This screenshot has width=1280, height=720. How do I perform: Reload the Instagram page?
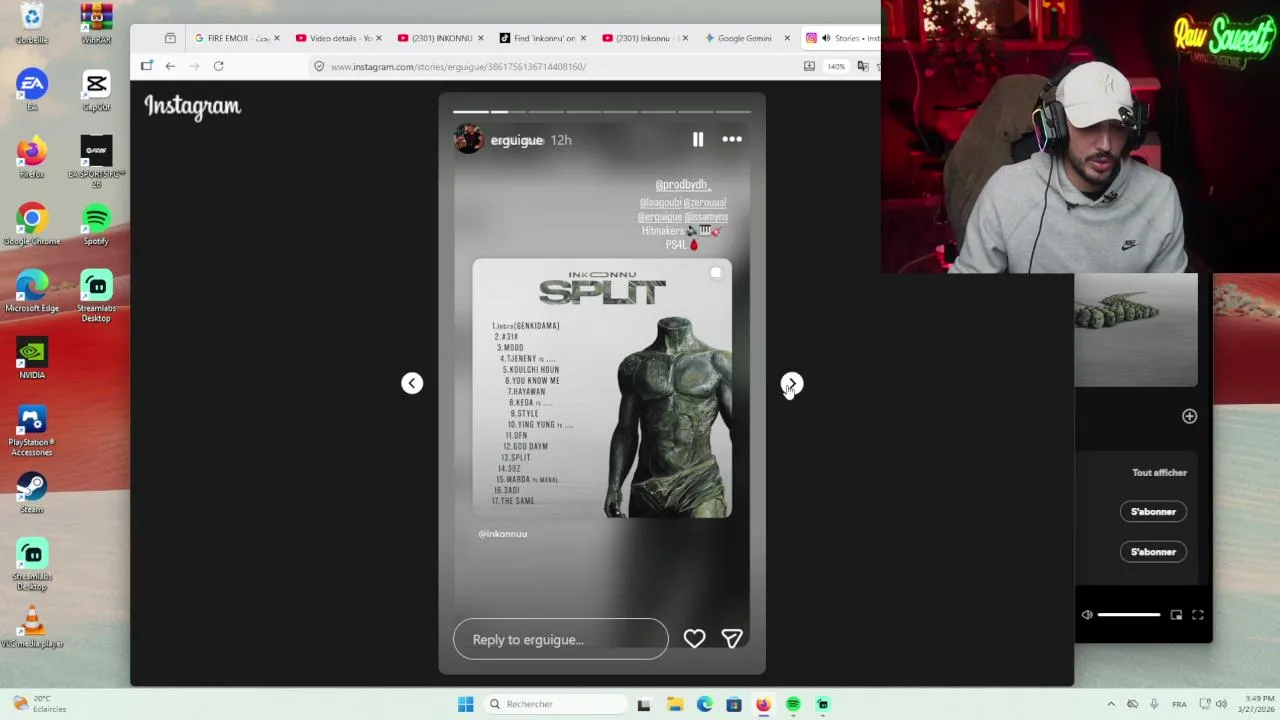pos(218,66)
